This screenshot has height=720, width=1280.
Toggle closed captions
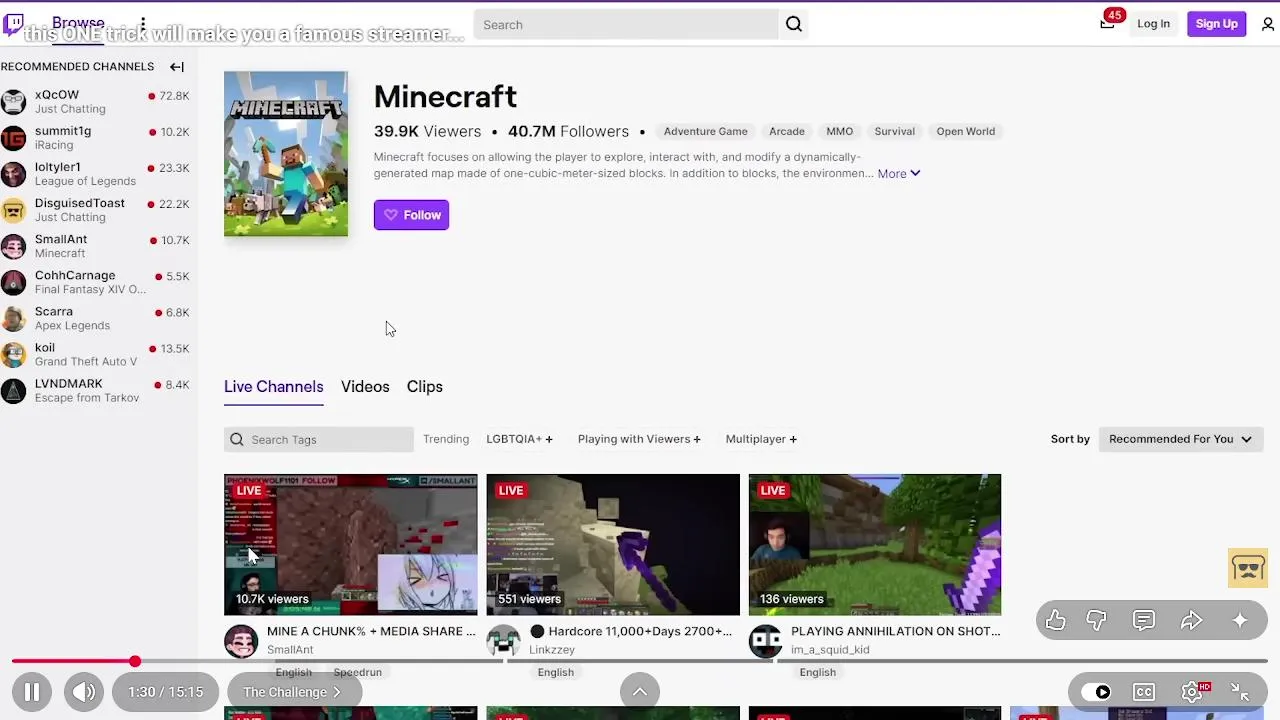pos(1144,692)
